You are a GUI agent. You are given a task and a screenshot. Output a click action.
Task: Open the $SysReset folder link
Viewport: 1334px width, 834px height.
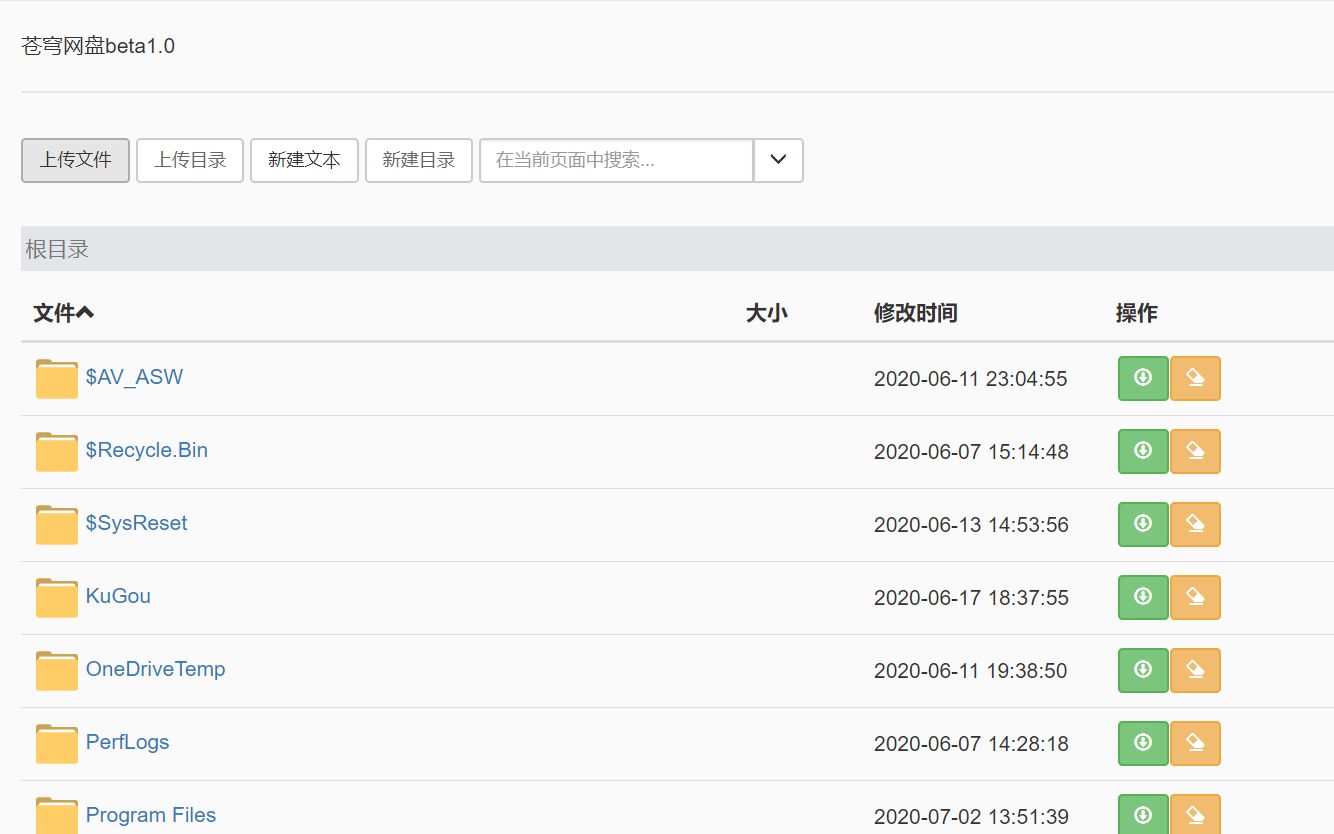tap(137, 523)
